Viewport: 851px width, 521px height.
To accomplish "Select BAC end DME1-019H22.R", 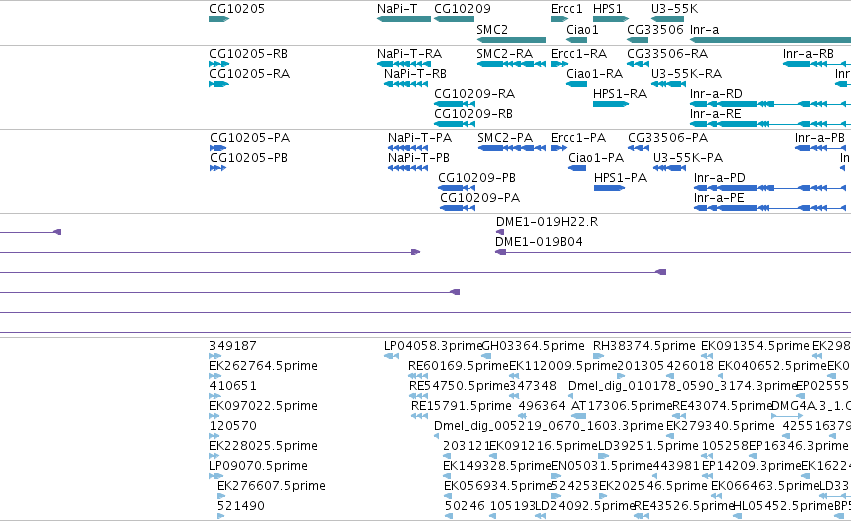I will point(500,232).
